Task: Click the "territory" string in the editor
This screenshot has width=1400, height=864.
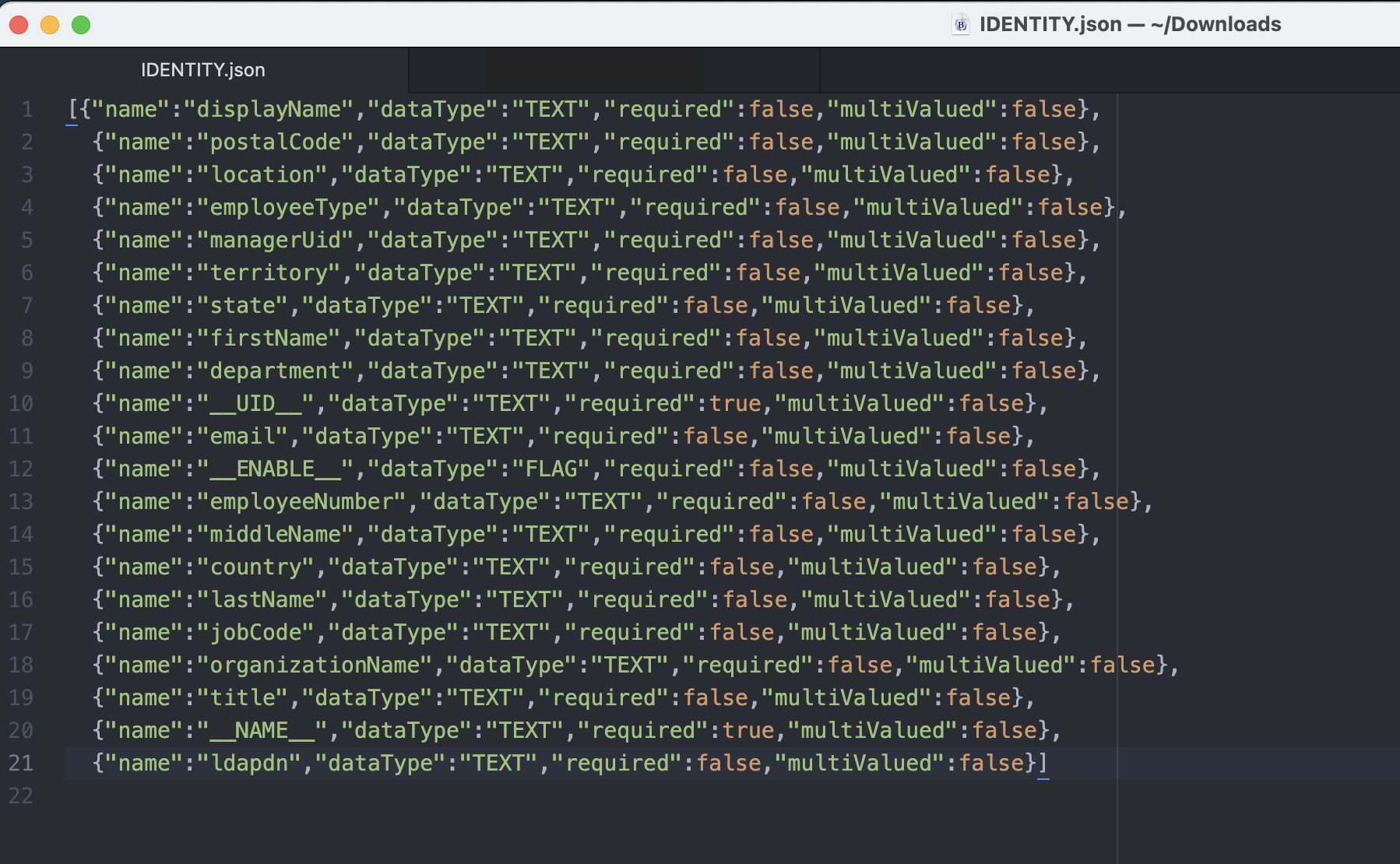Action: pyautogui.click(x=269, y=273)
